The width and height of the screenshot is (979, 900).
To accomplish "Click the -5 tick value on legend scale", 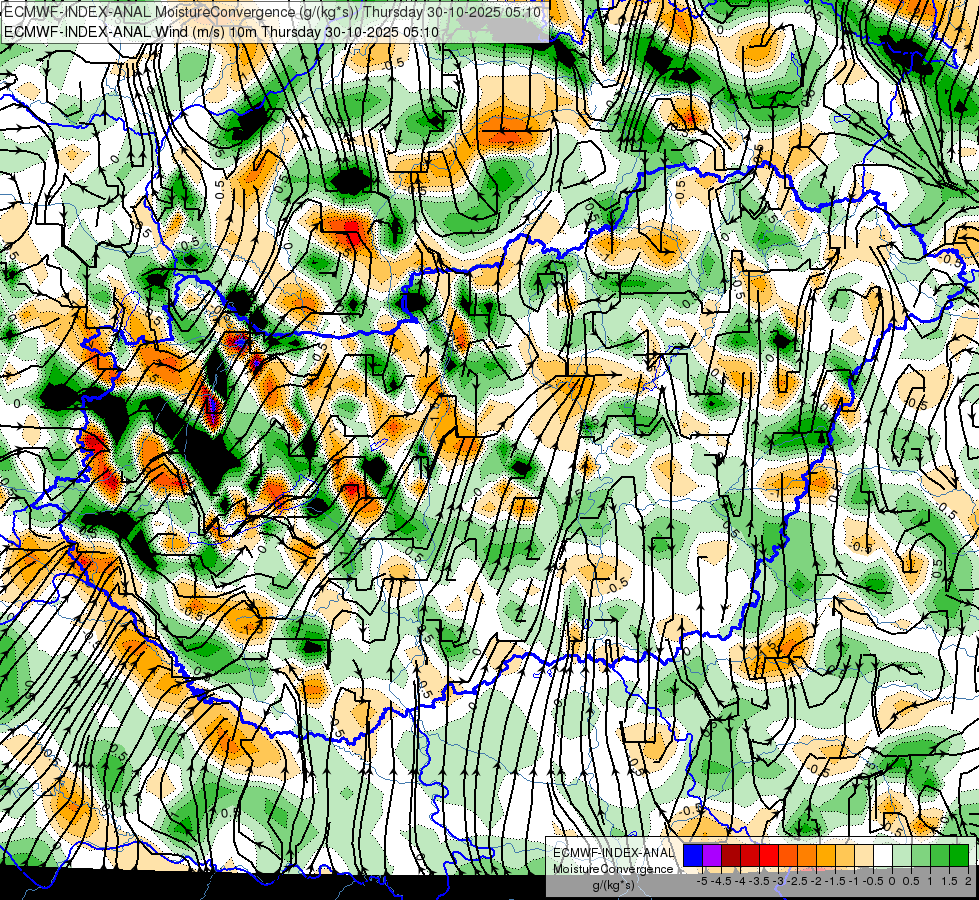I will tap(702, 881).
